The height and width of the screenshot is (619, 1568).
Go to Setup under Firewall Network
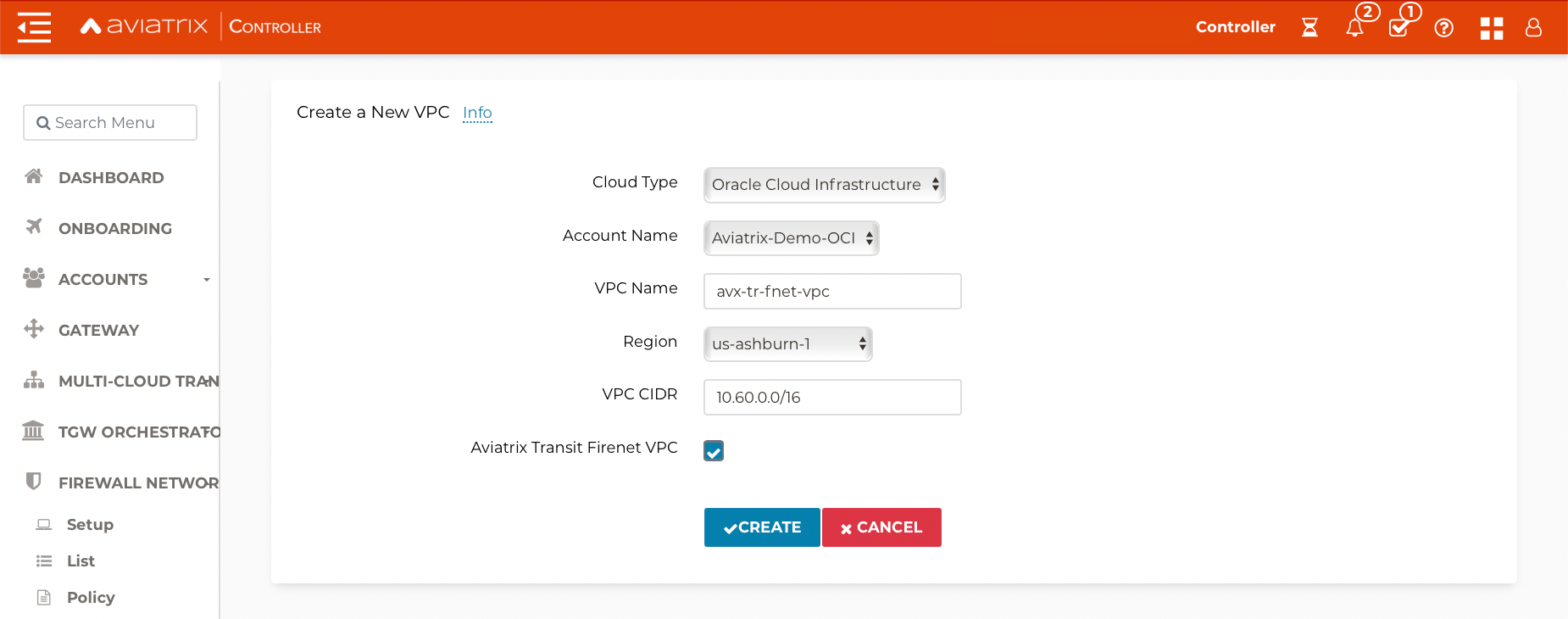[x=89, y=524]
